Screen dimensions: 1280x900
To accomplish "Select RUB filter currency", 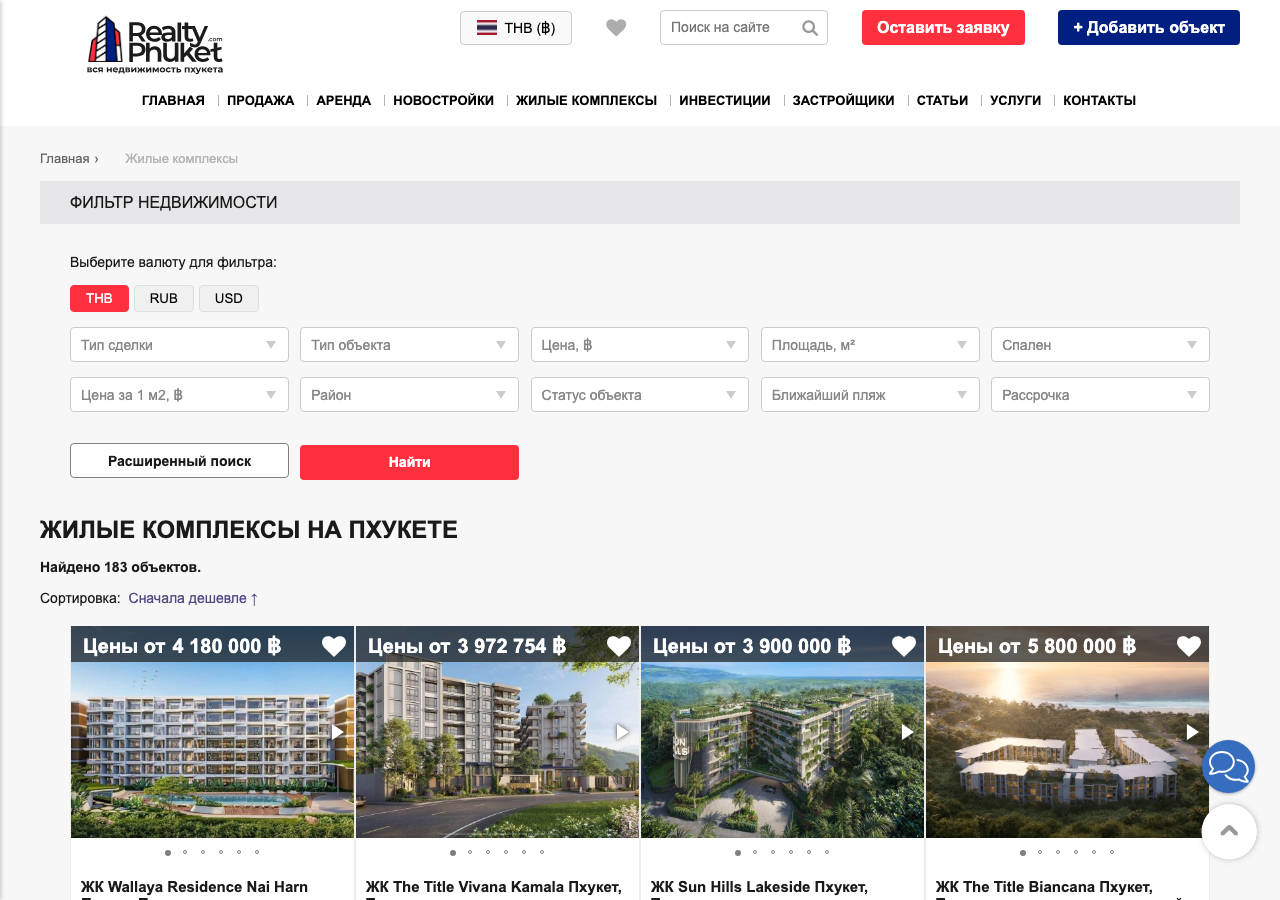I will click(164, 298).
